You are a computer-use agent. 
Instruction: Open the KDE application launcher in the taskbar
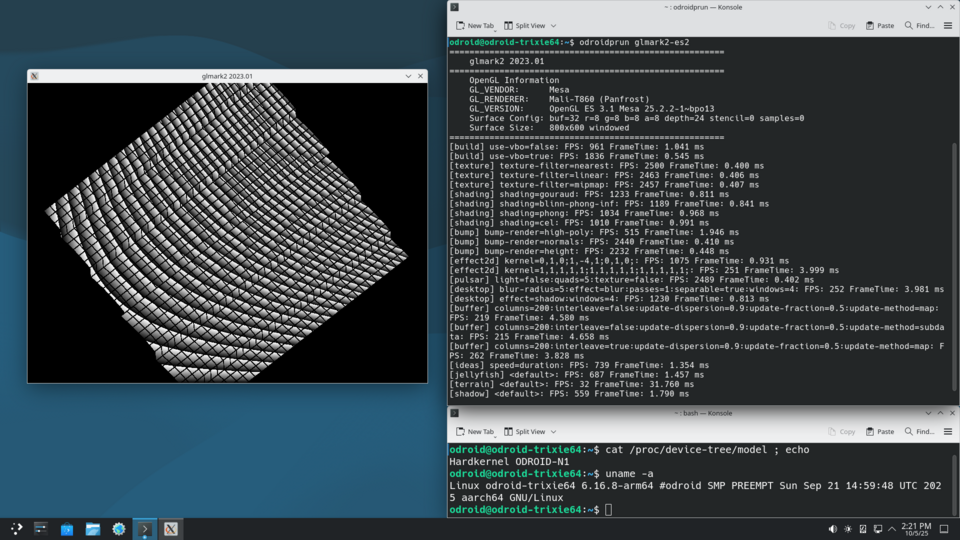point(17,529)
